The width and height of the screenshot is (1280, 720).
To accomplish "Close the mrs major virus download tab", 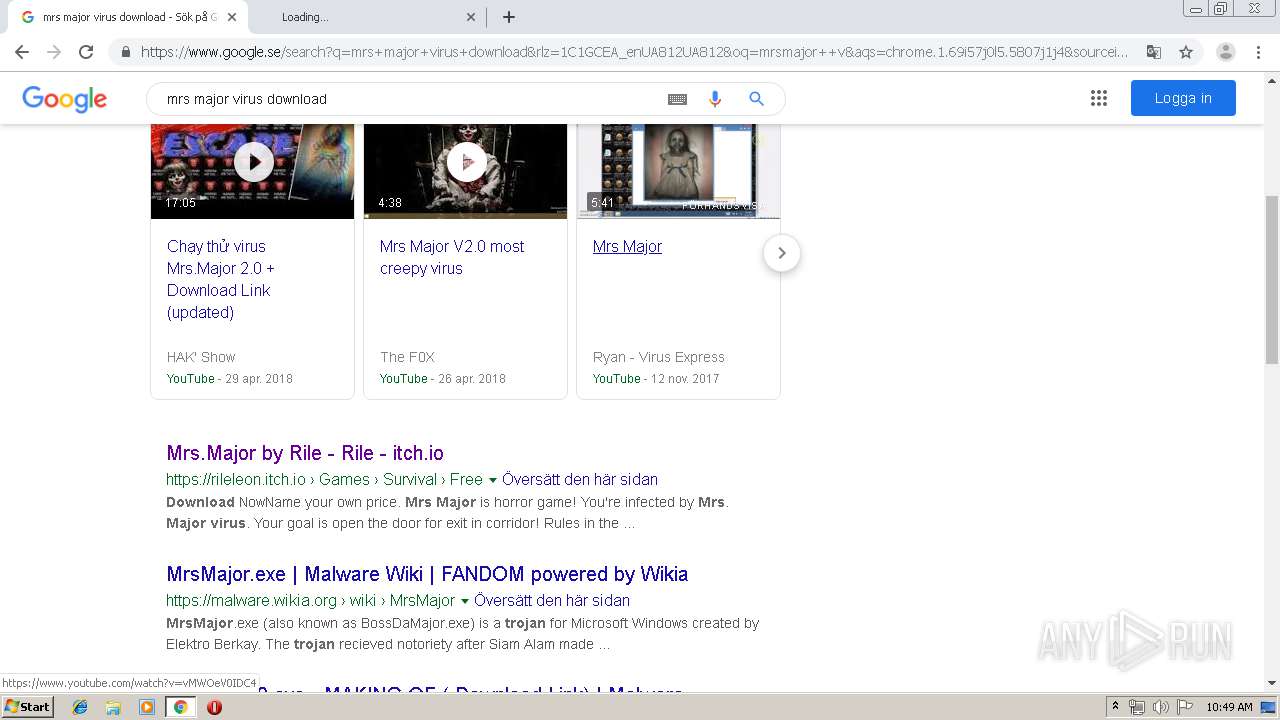I will click(232, 17).
